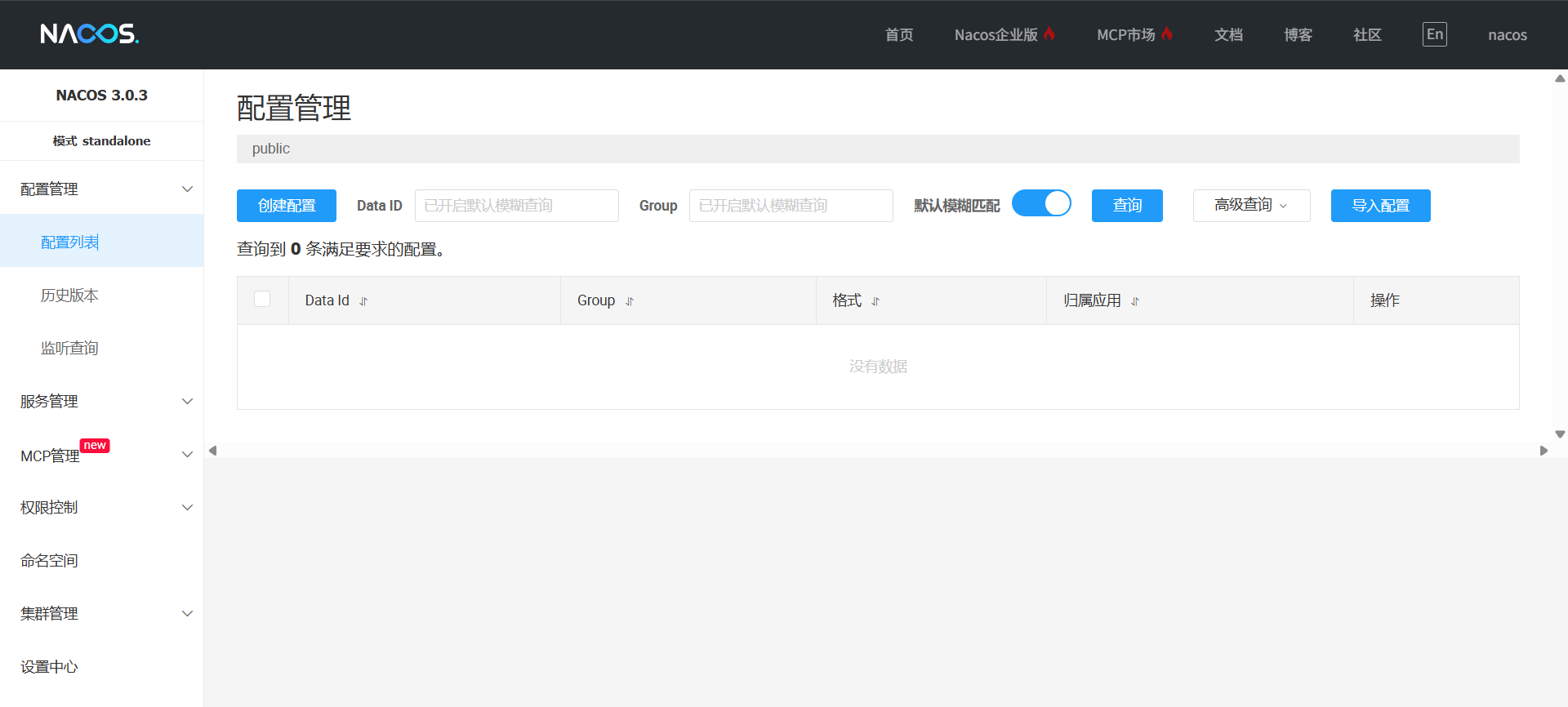This screenshot has width=1568, height=707.
Task: Collapse the 配置管理 menu chevron
Action: tap(187, 189)
